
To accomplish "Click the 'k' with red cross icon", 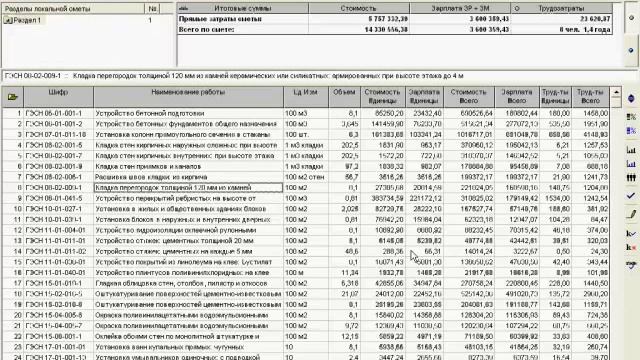I will point(631,247).
